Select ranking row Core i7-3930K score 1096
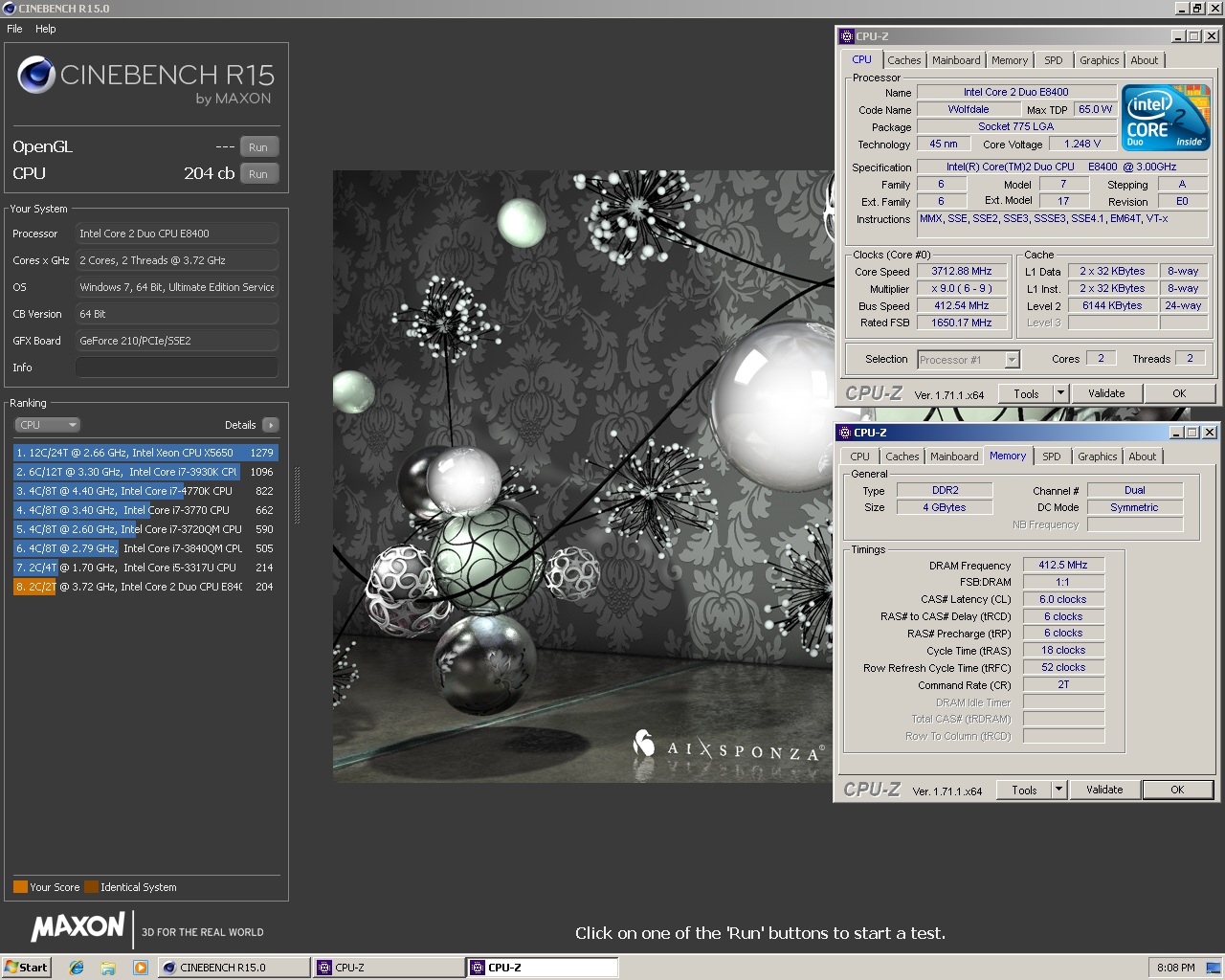 [x=145, y=472]
